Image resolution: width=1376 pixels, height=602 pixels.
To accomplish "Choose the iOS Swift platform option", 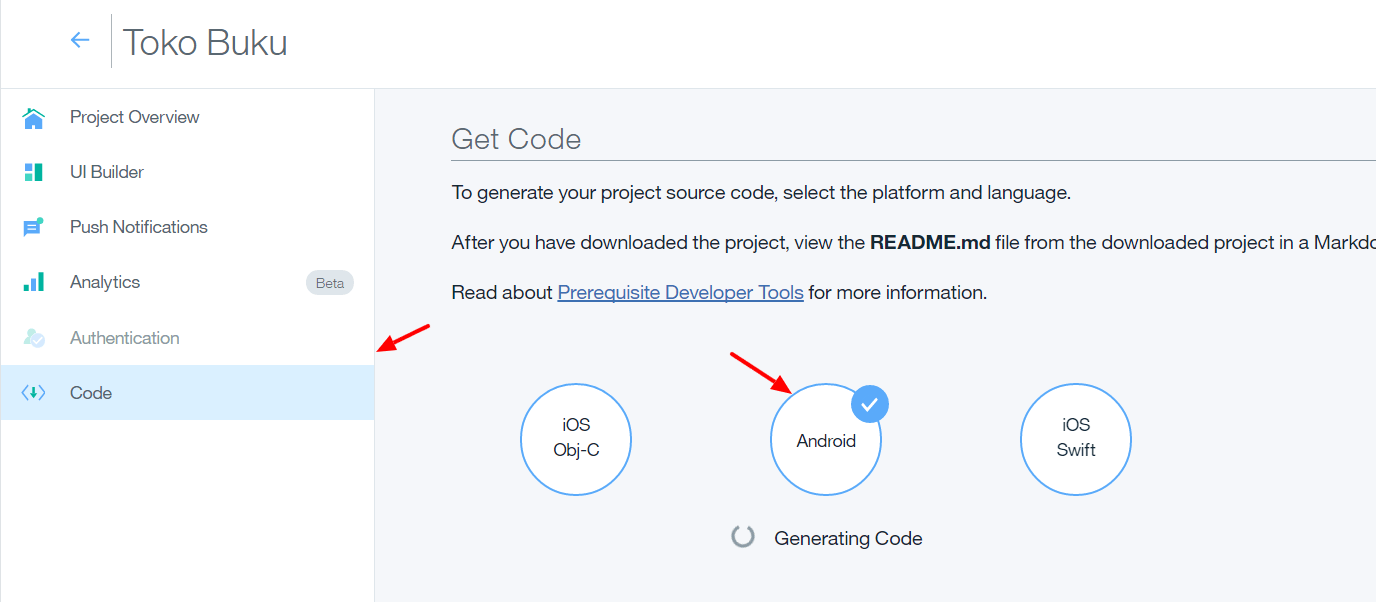I will [1076, 439].
